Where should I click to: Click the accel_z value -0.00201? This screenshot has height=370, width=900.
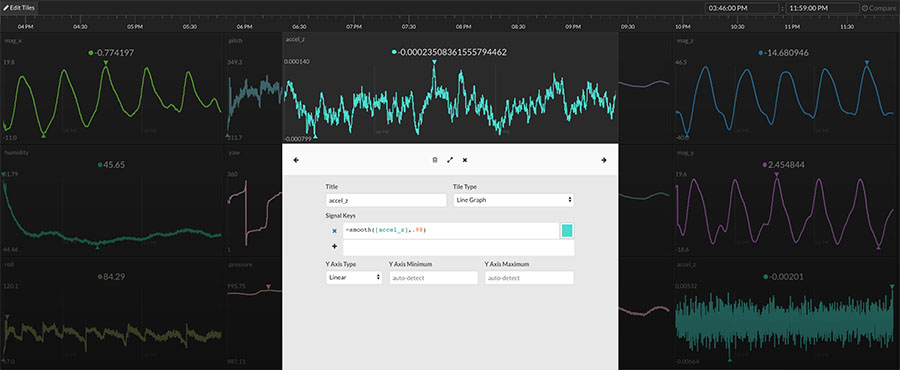pyautogui.click(x=787, y=276)
